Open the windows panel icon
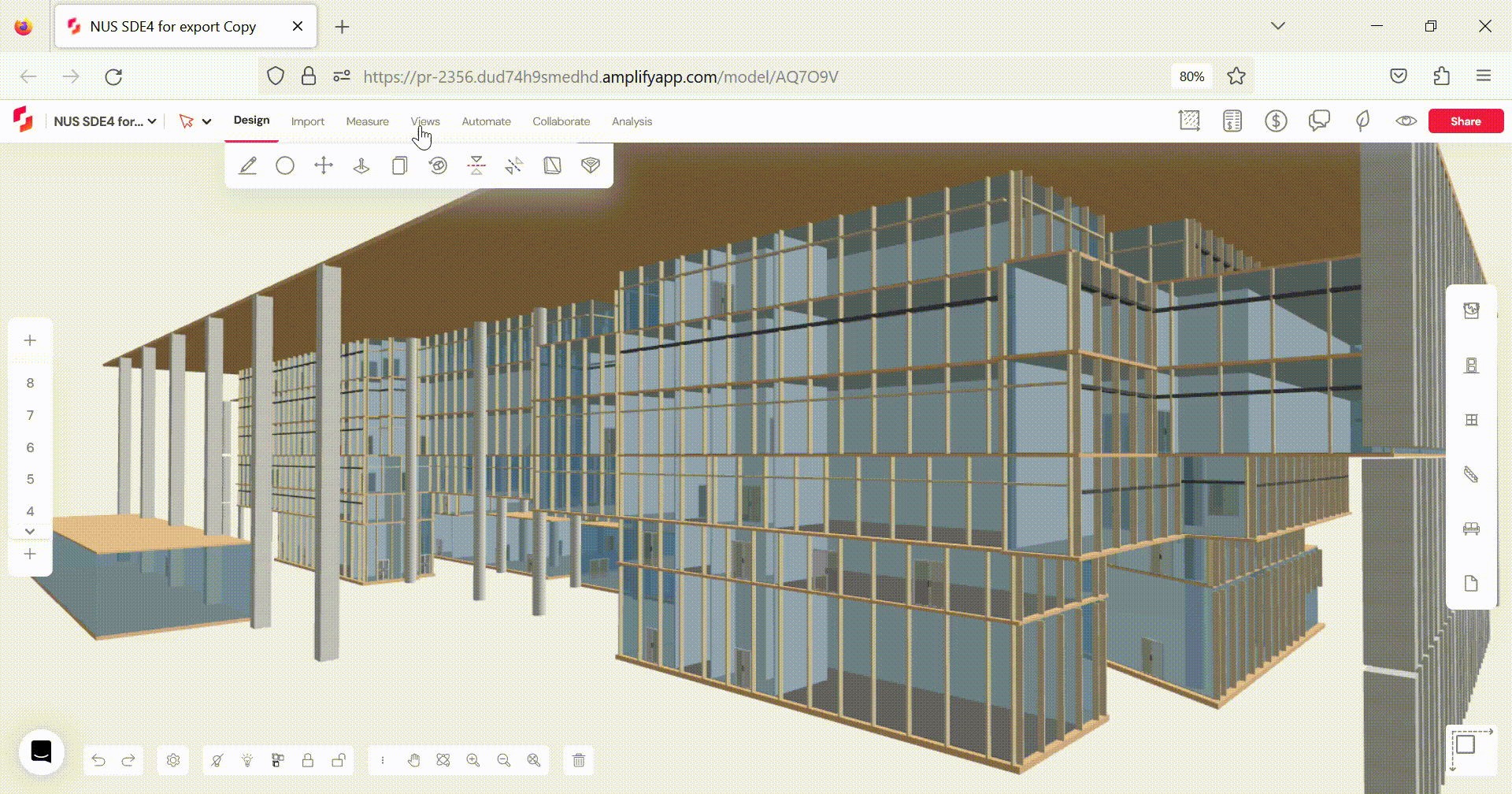Image resolution: width=1512 pixels, height=794 pixels. tap(1471, 420)
